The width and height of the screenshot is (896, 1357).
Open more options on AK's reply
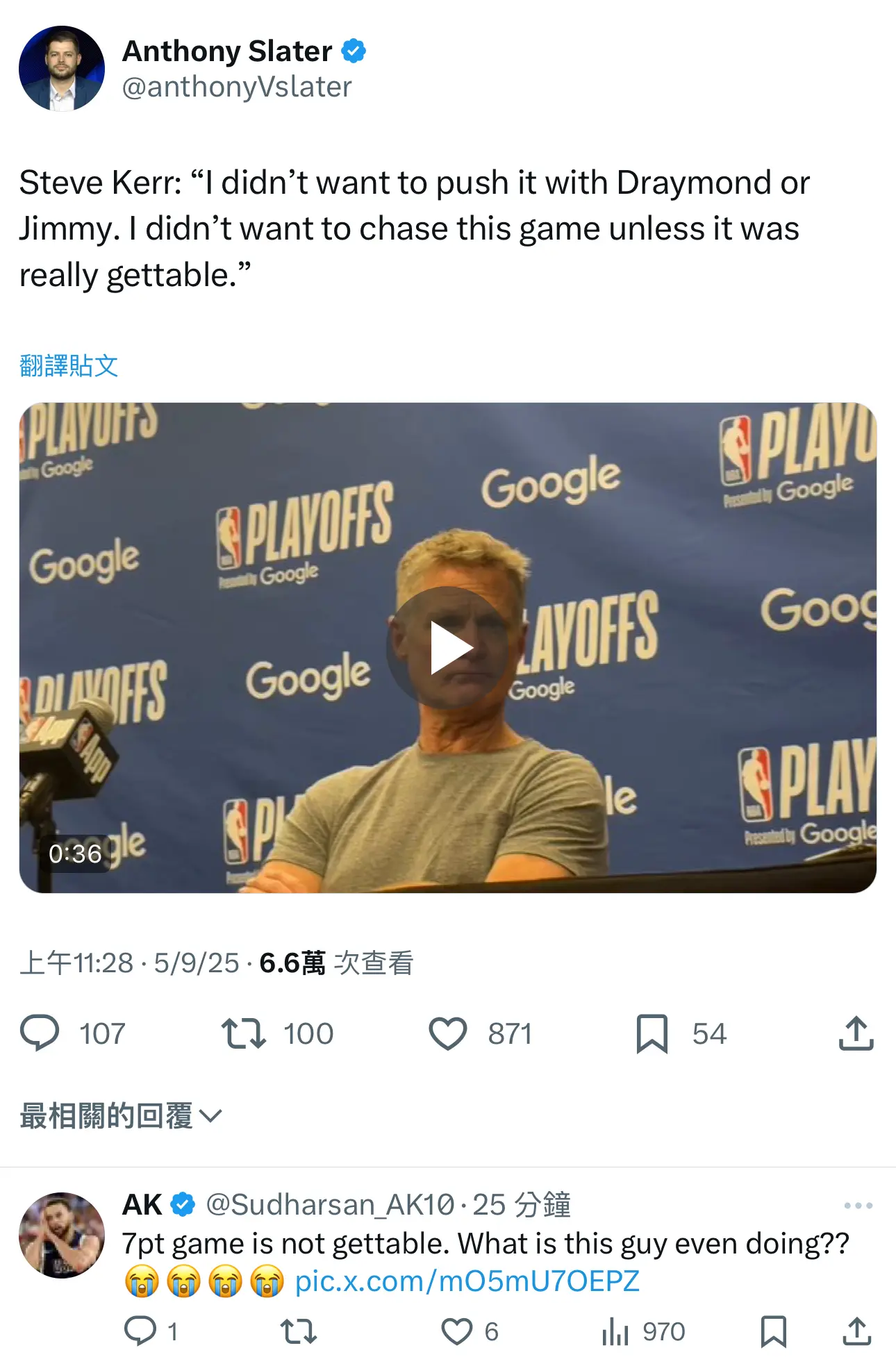[x=858, y=1205]
